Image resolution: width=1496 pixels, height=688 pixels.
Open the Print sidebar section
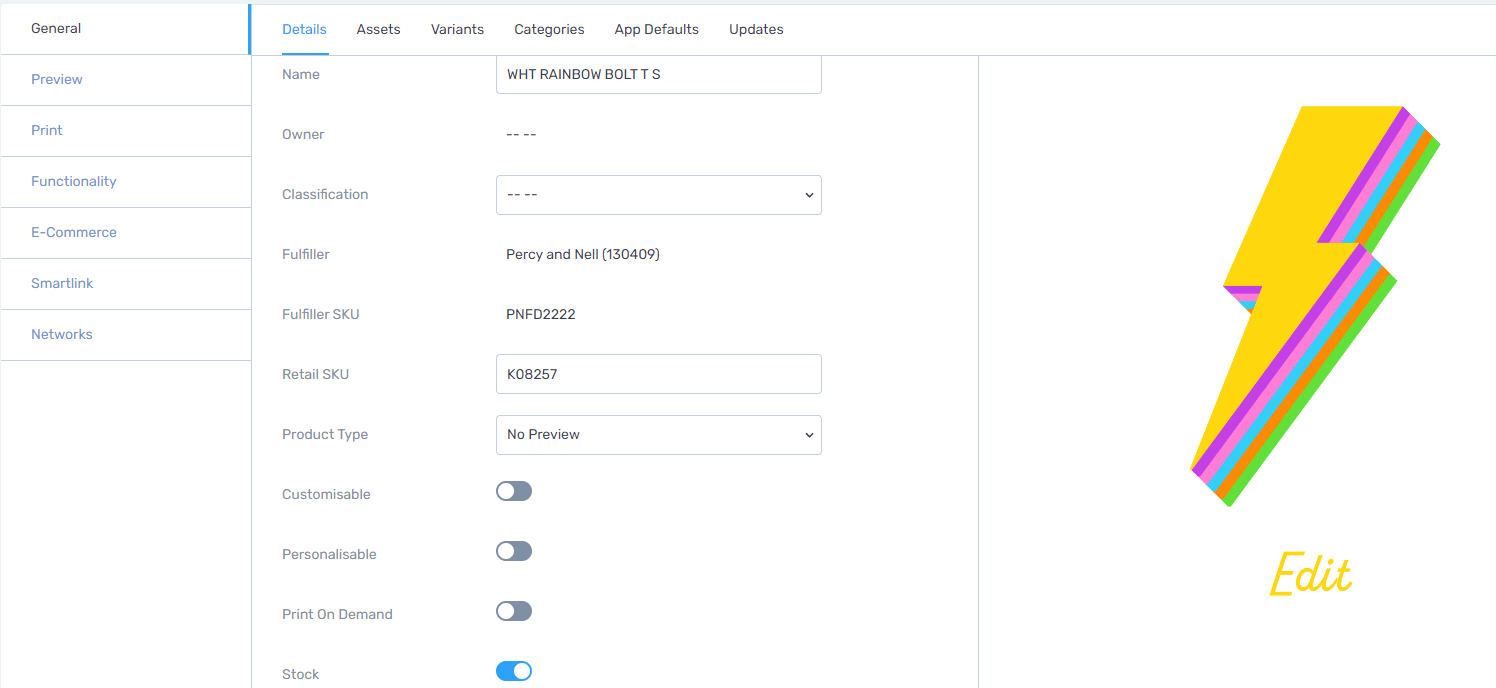click(125, 131)
